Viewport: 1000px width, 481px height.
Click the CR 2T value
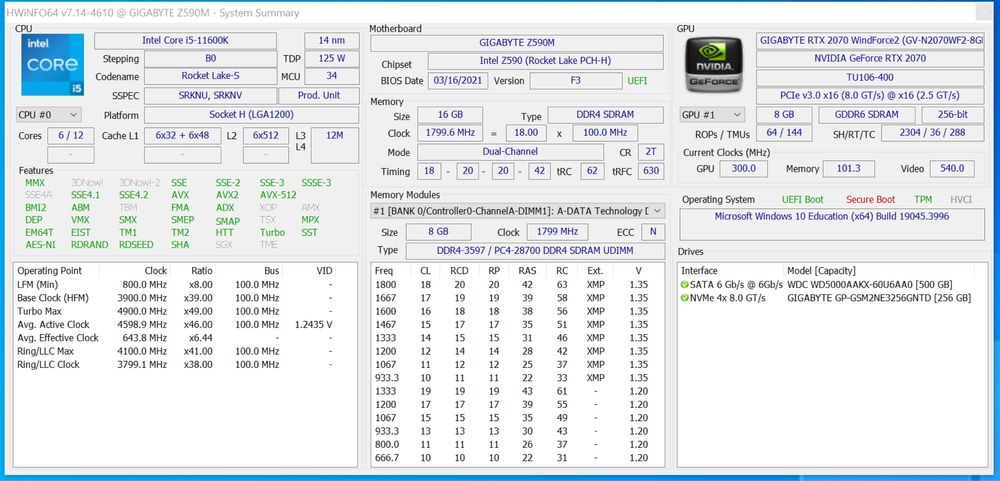pos(652,152)
